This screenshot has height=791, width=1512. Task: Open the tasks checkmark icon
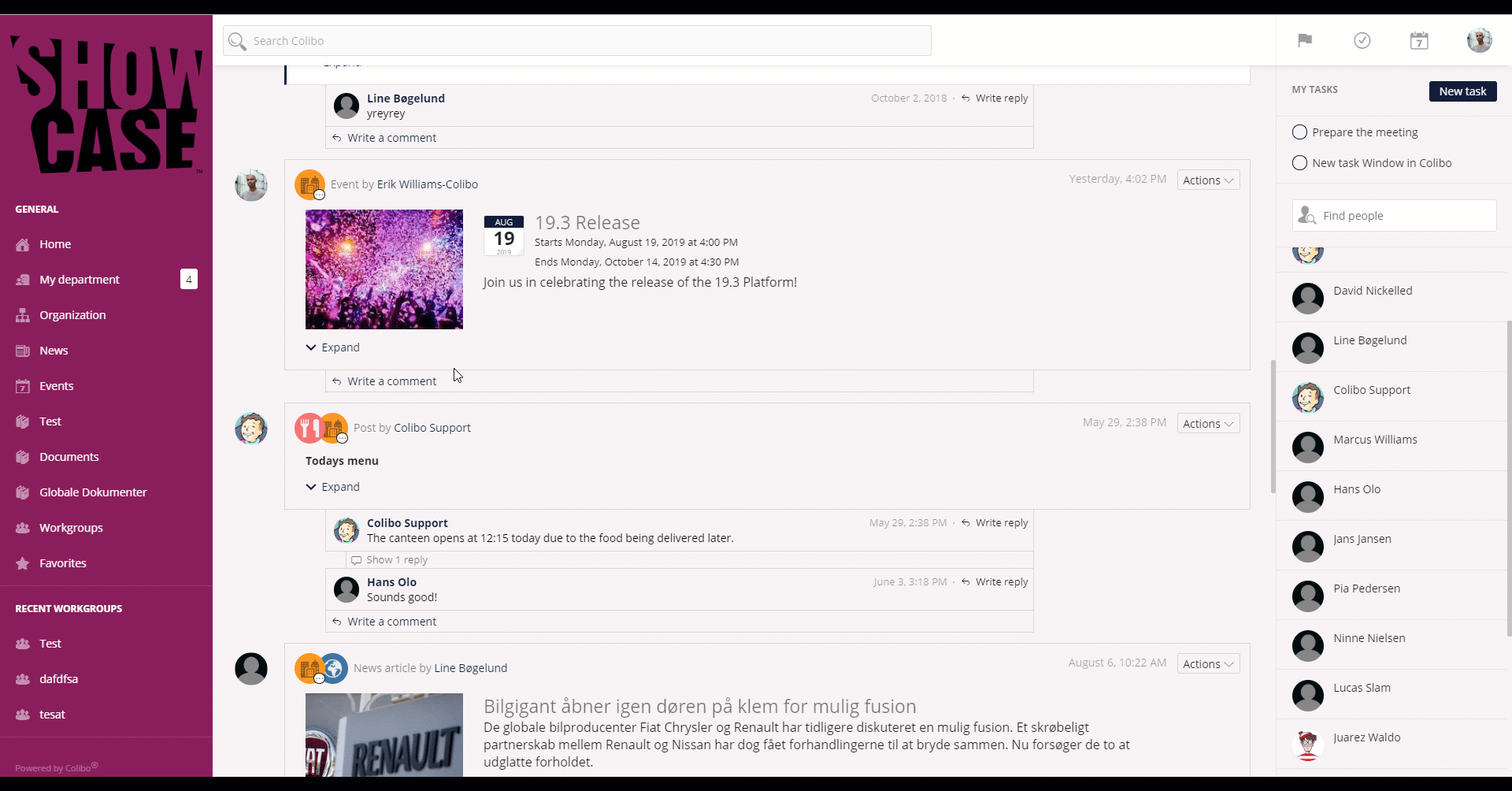point(1362,40)
